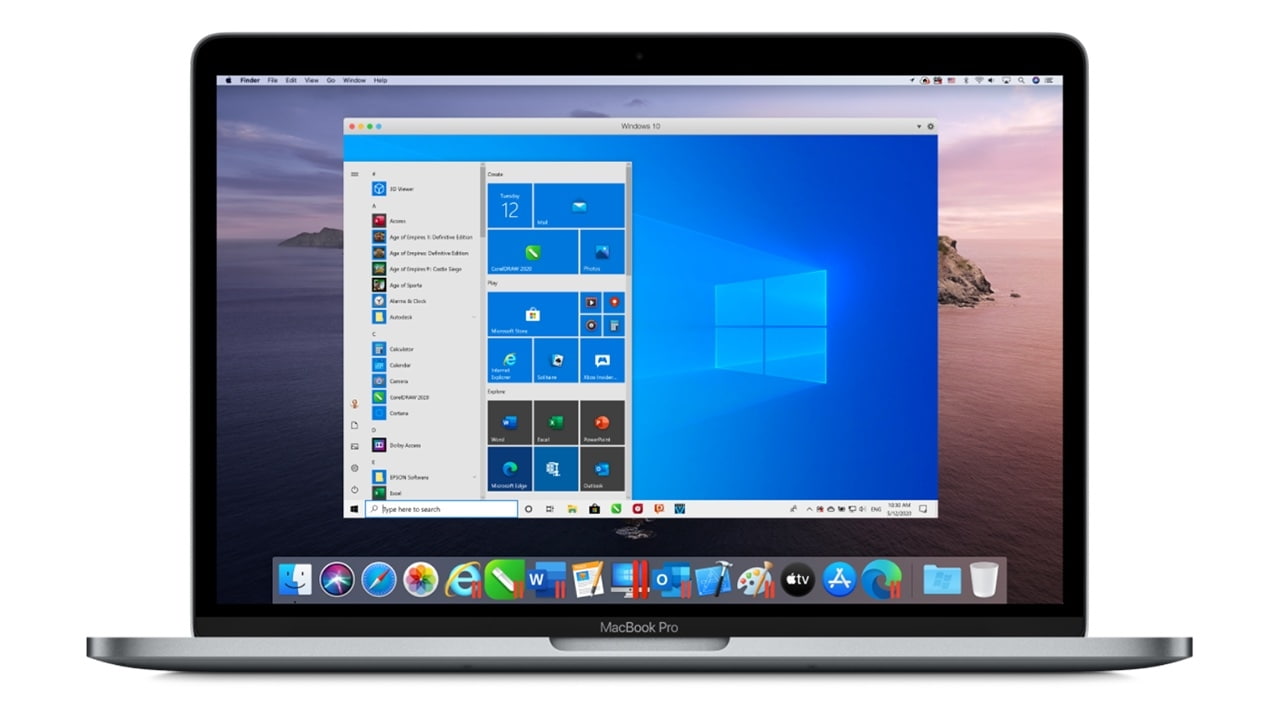
Task: Open the Photos tile
Action: point(603,252)
